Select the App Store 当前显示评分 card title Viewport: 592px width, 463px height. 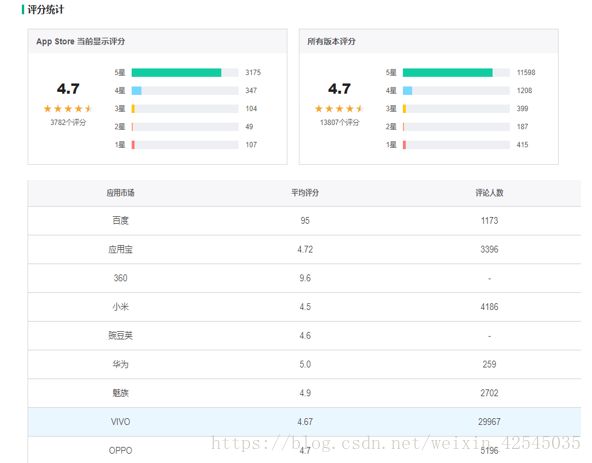pos(80,42)
